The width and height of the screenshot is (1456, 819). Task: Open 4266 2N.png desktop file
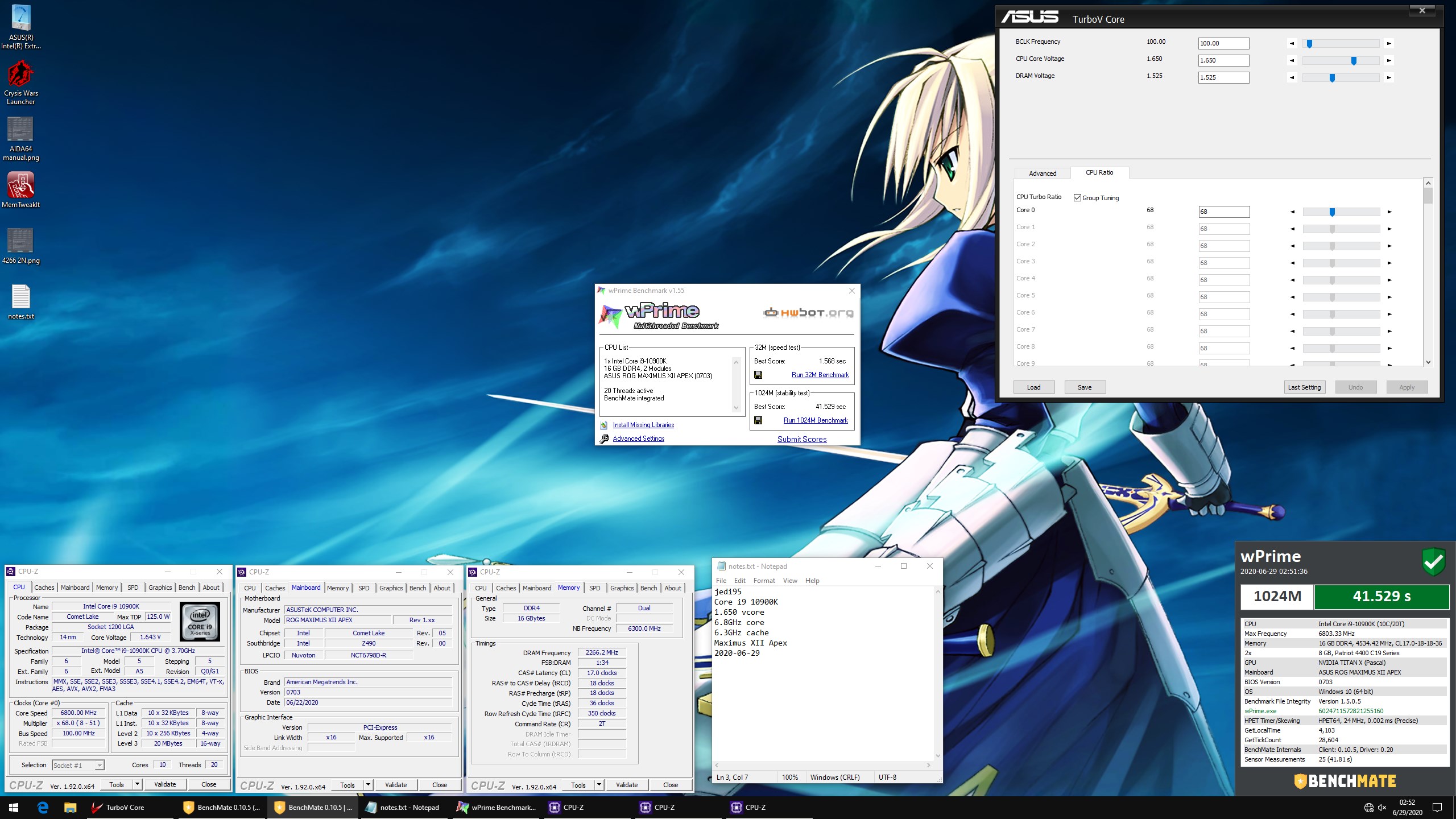(x=21, y=246)
